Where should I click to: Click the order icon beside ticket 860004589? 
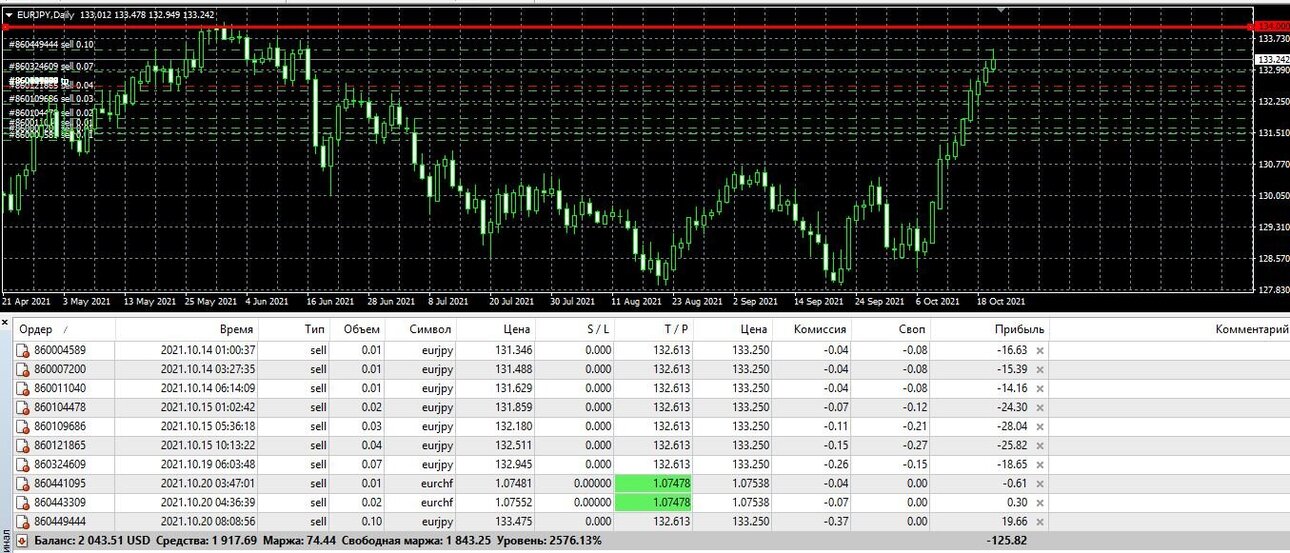click(x=22, y=351)
